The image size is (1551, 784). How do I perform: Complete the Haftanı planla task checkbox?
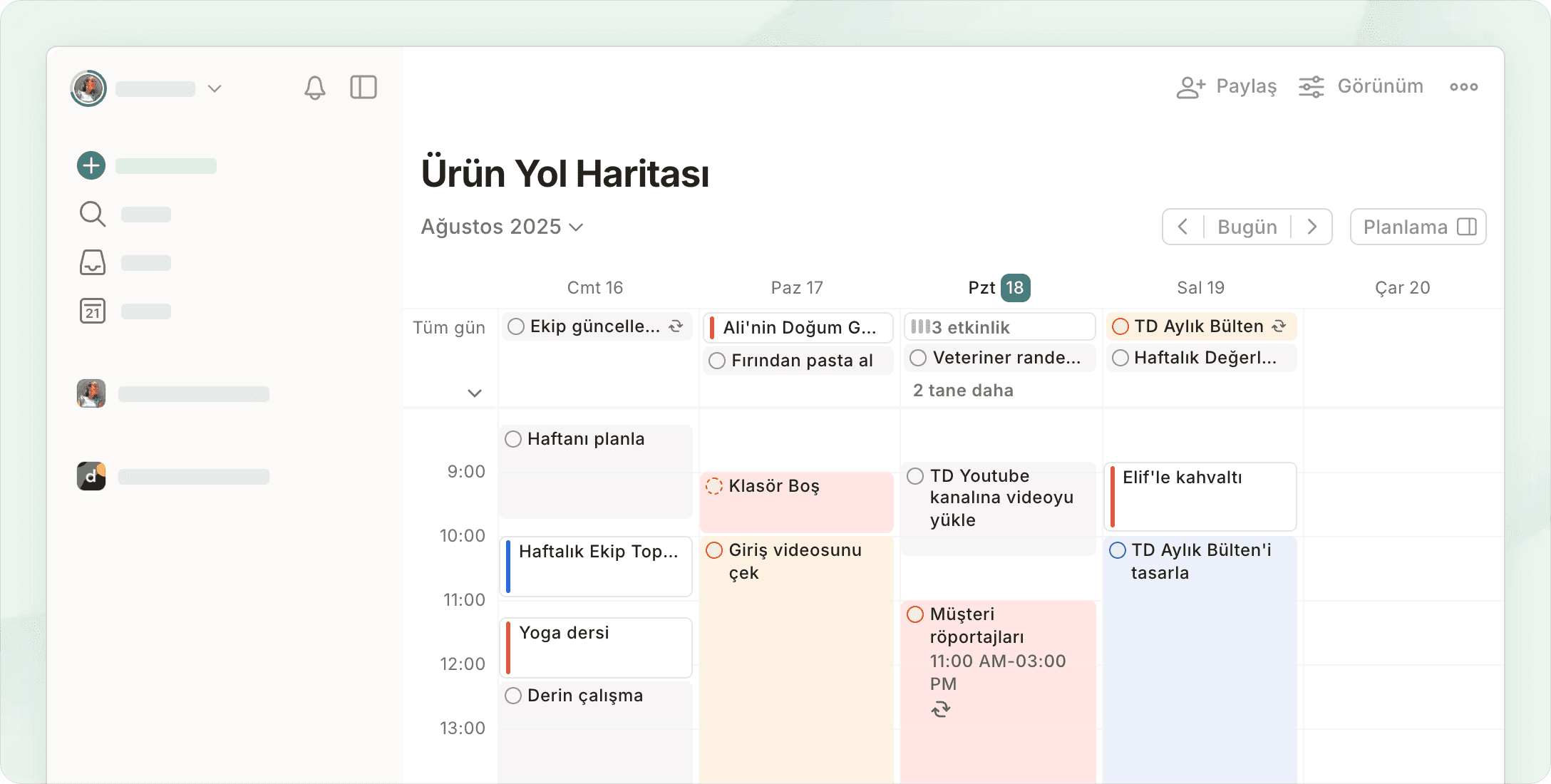(x=513, y=439)
